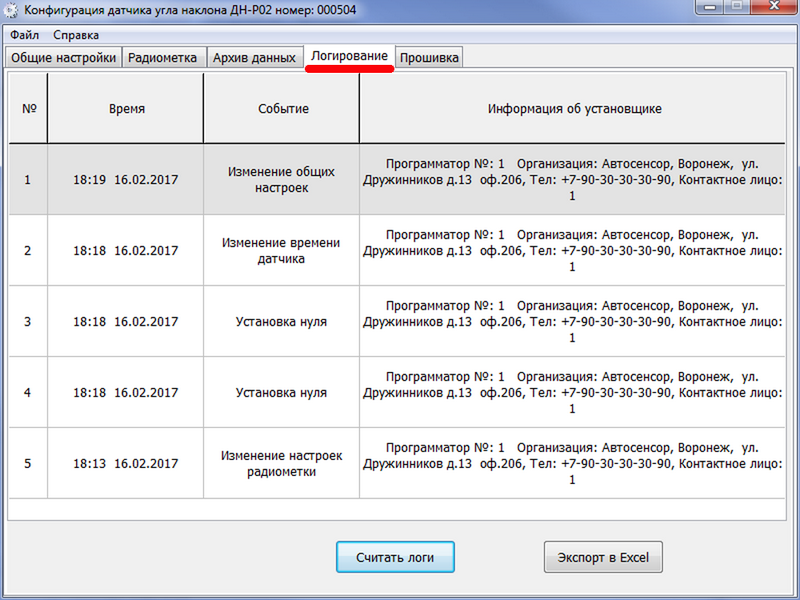Image resolution: width=800 pixels, height=600 pixels.
Task: Select the Логирование tab
Action: click(x=349, y=56)
